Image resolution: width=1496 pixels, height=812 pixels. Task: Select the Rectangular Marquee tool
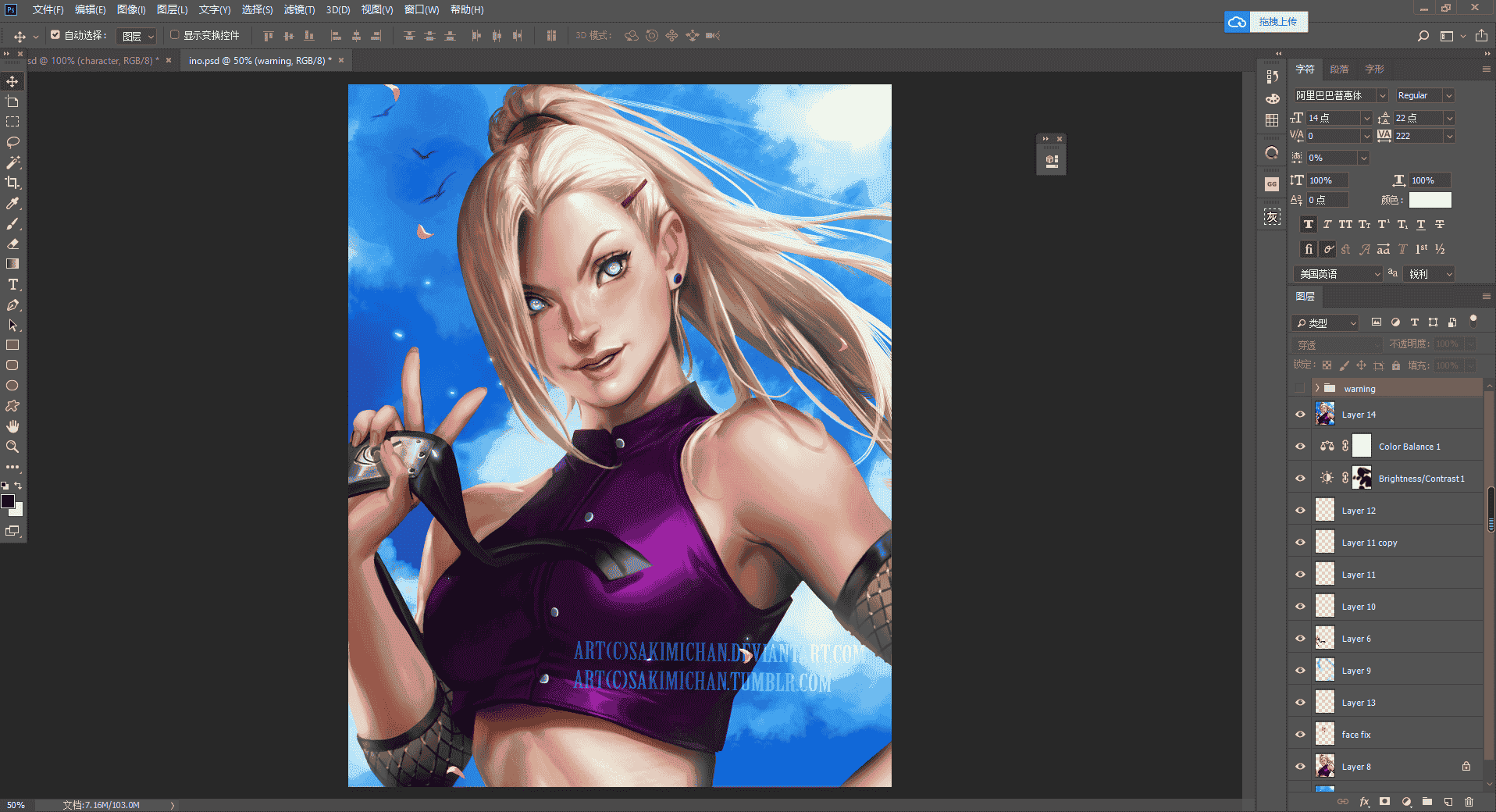12,122
